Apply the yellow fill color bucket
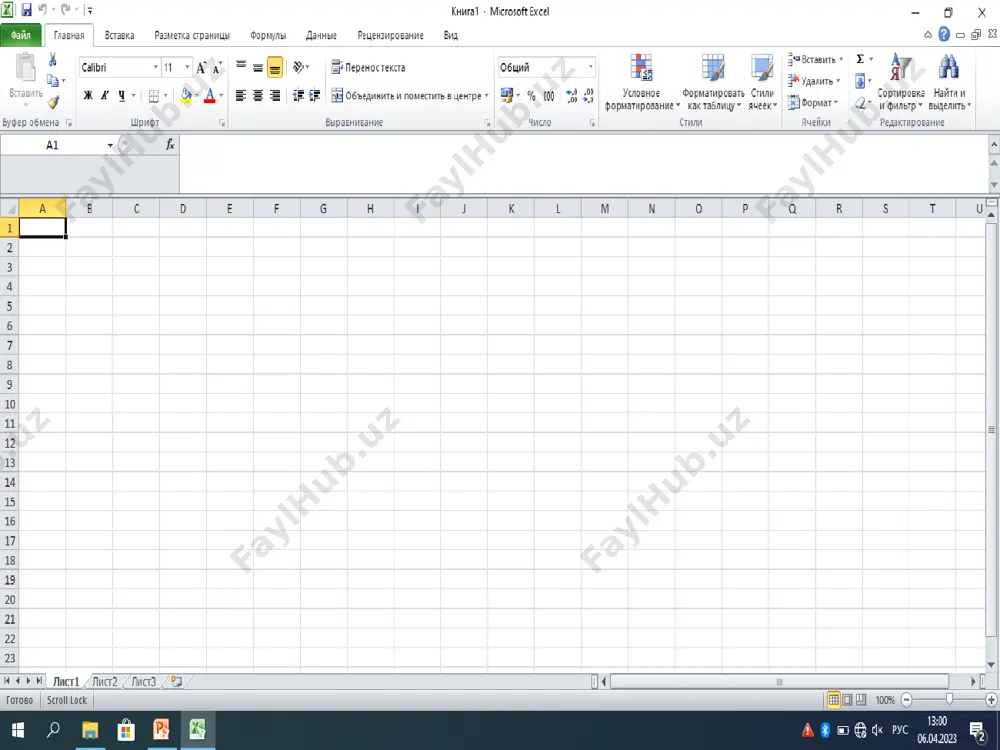Image resolution: width=1000 pixels, height=750 pixels. (x=186, y=96)
